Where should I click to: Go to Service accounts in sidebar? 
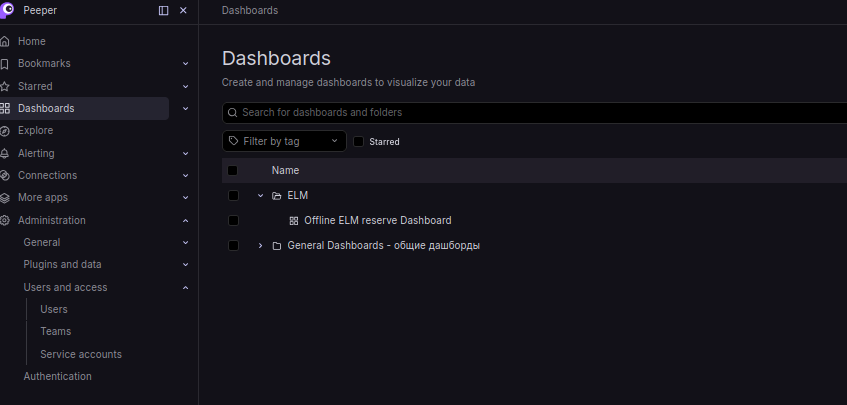81,354
